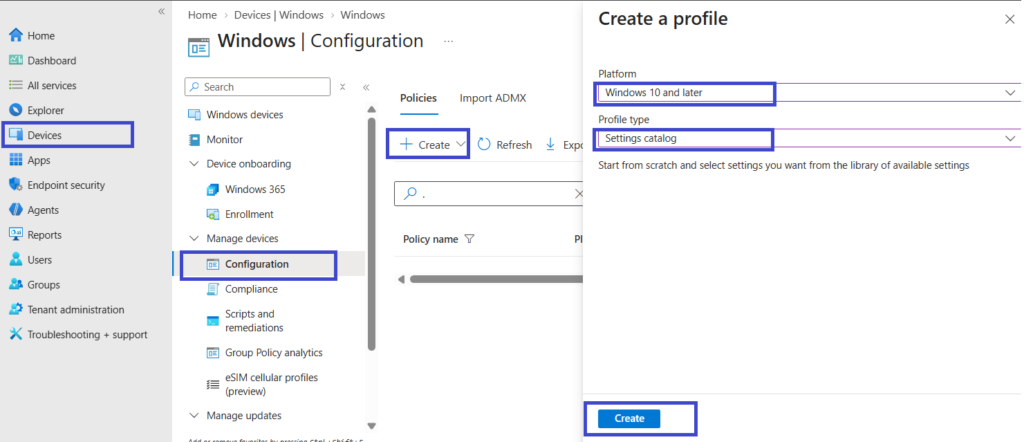The width and height of the screenshot is (1024, 442).
Task: Collapse the main left sidebar chevrons
Action: click(x=161, y=12)
